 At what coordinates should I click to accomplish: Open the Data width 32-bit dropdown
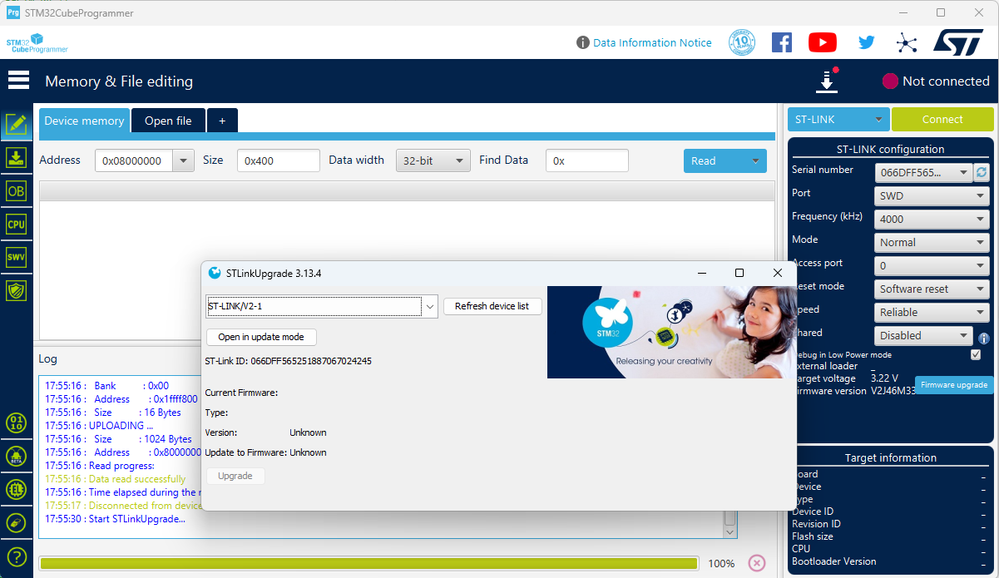(x=433, y=161)
